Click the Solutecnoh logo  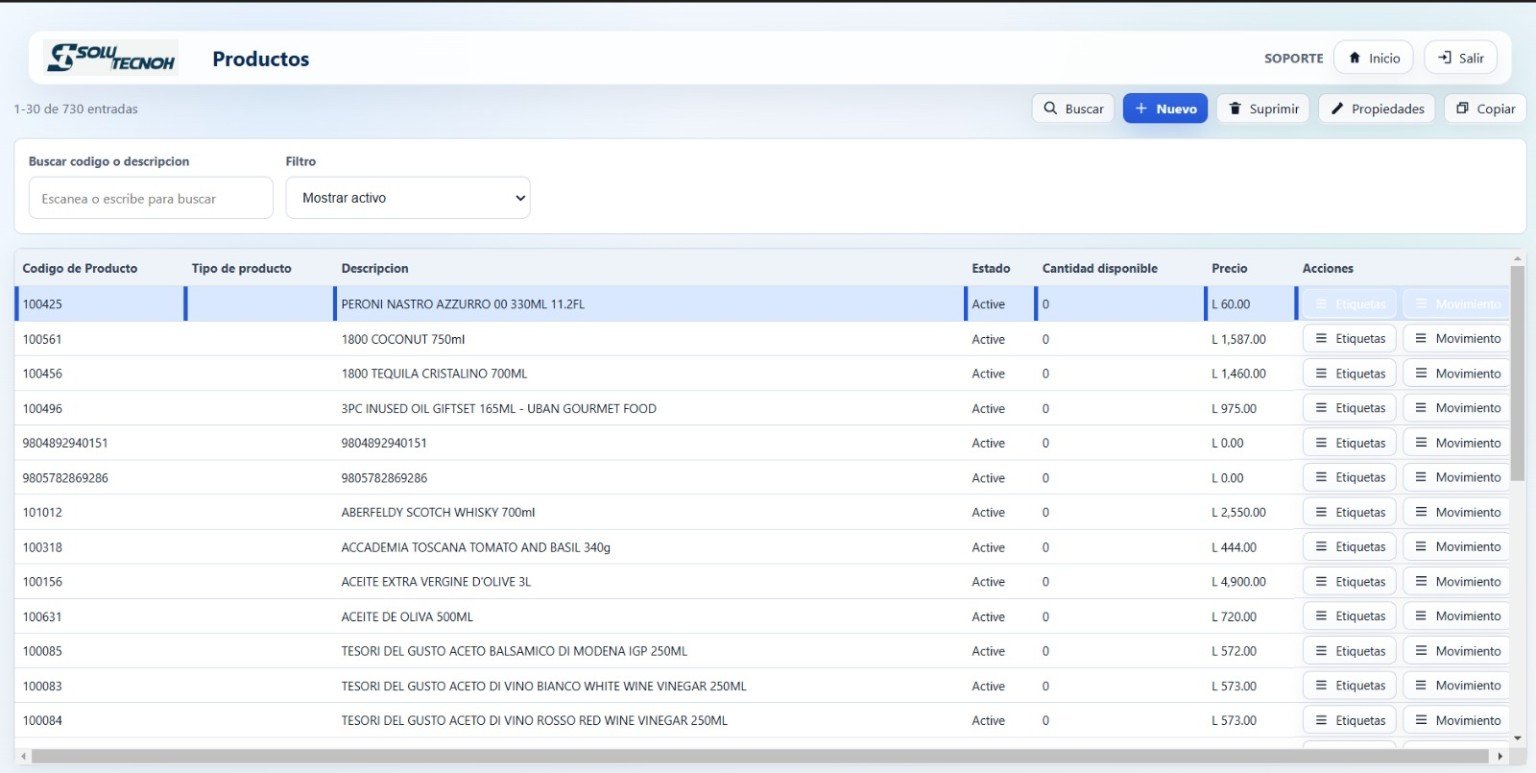coord(111,58)
